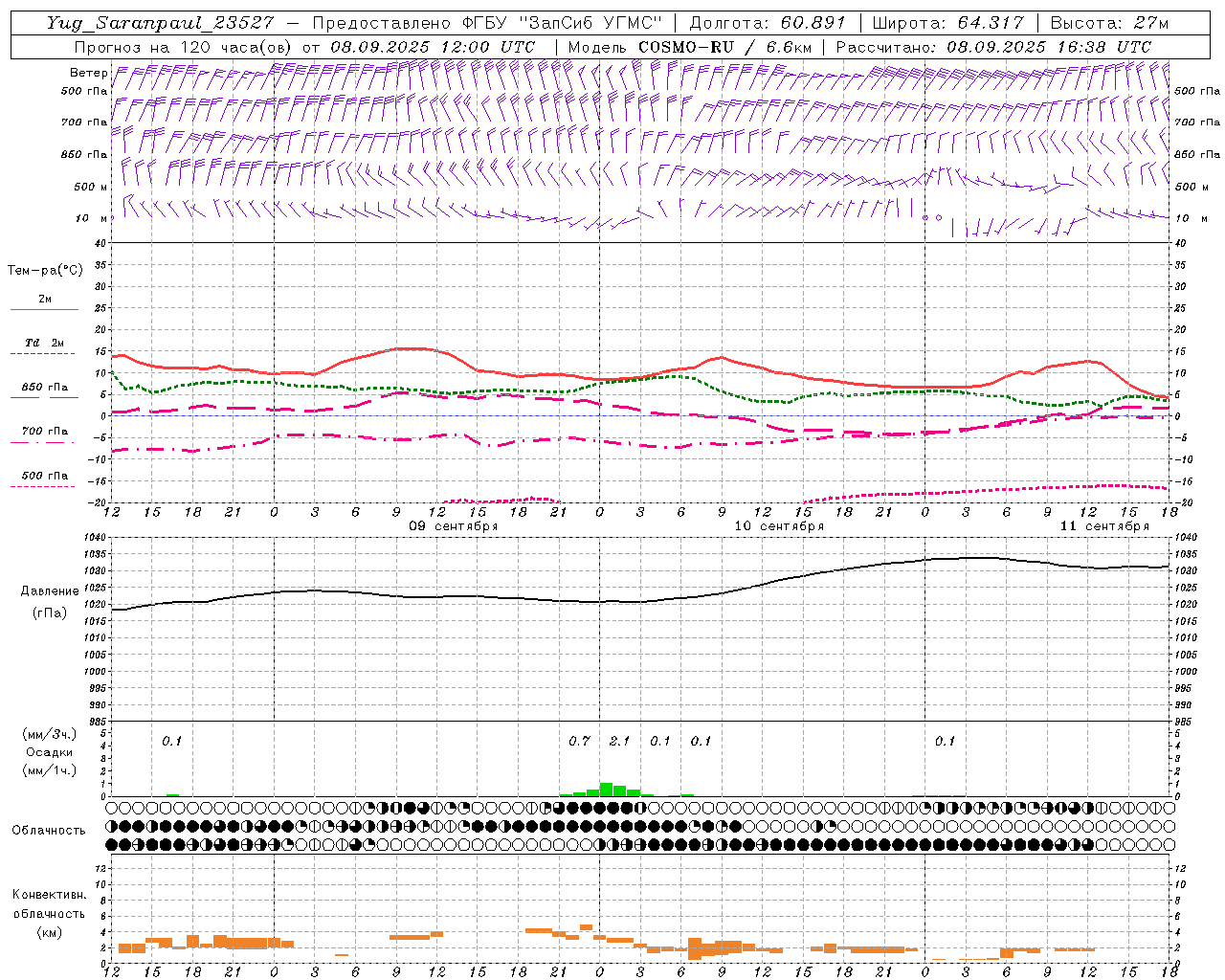Click the 2.1 precipitation value
The image size is (1225, 980).
tap(619, 741)
